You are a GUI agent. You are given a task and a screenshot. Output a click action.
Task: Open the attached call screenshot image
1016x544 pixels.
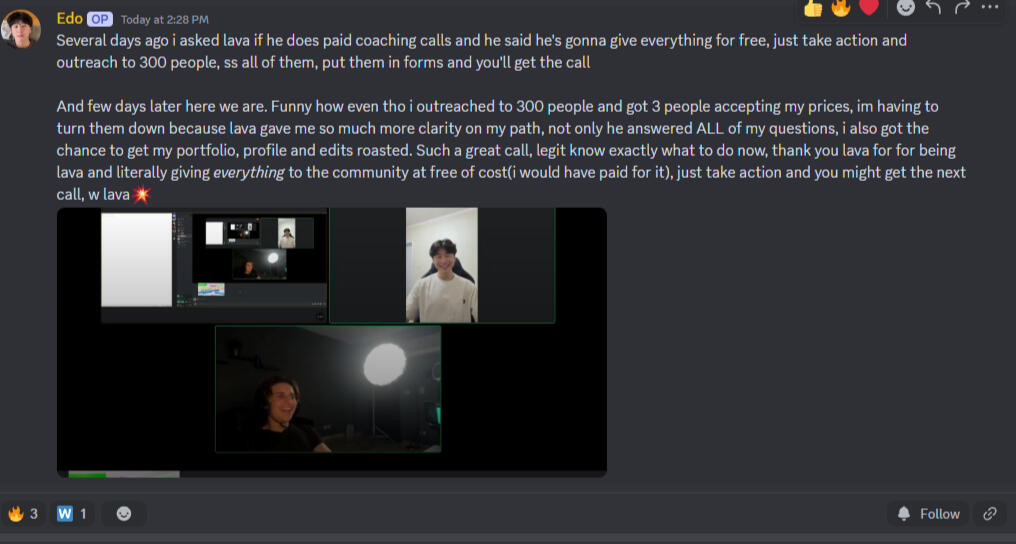point(332,343)
